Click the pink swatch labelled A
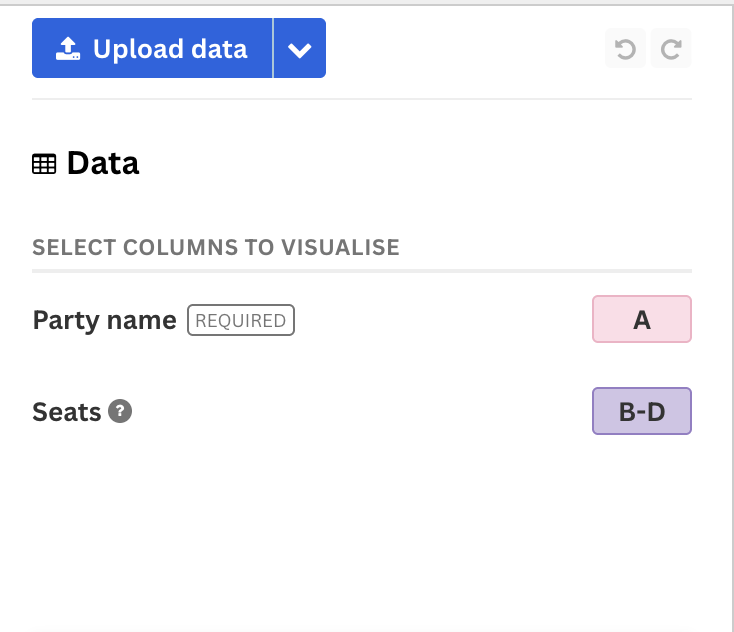The image size is (734, 632). coord(642,319)
